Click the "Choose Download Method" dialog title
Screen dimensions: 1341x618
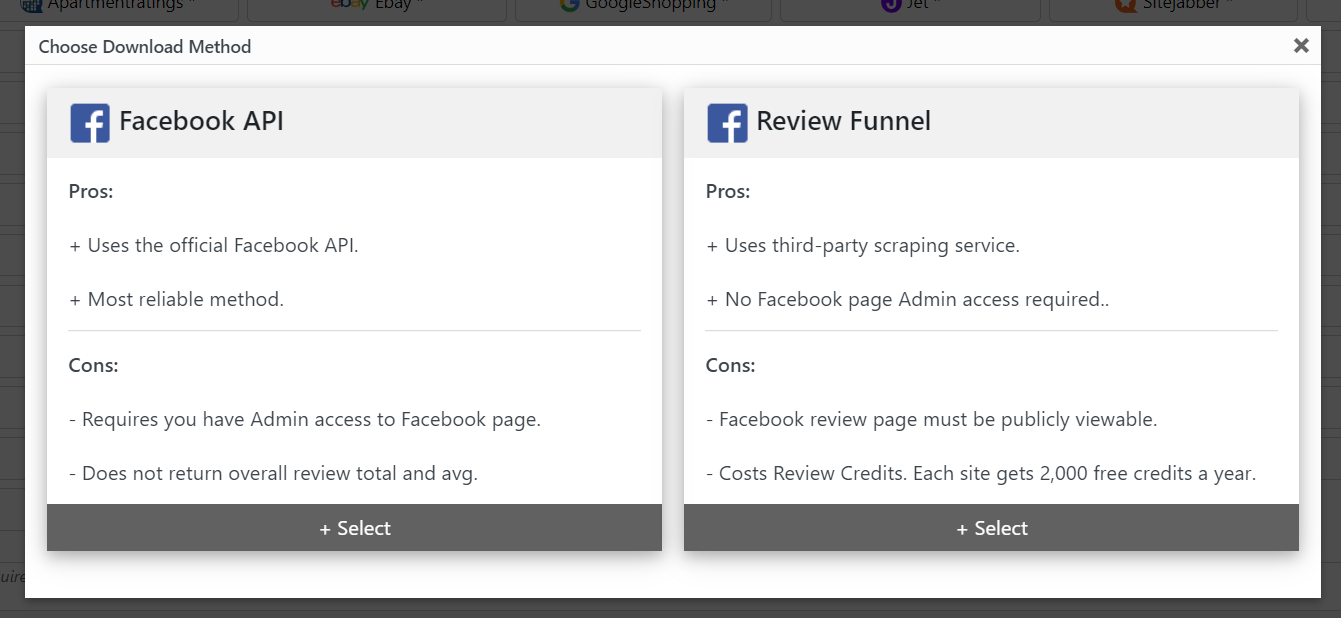click(145, 47)
